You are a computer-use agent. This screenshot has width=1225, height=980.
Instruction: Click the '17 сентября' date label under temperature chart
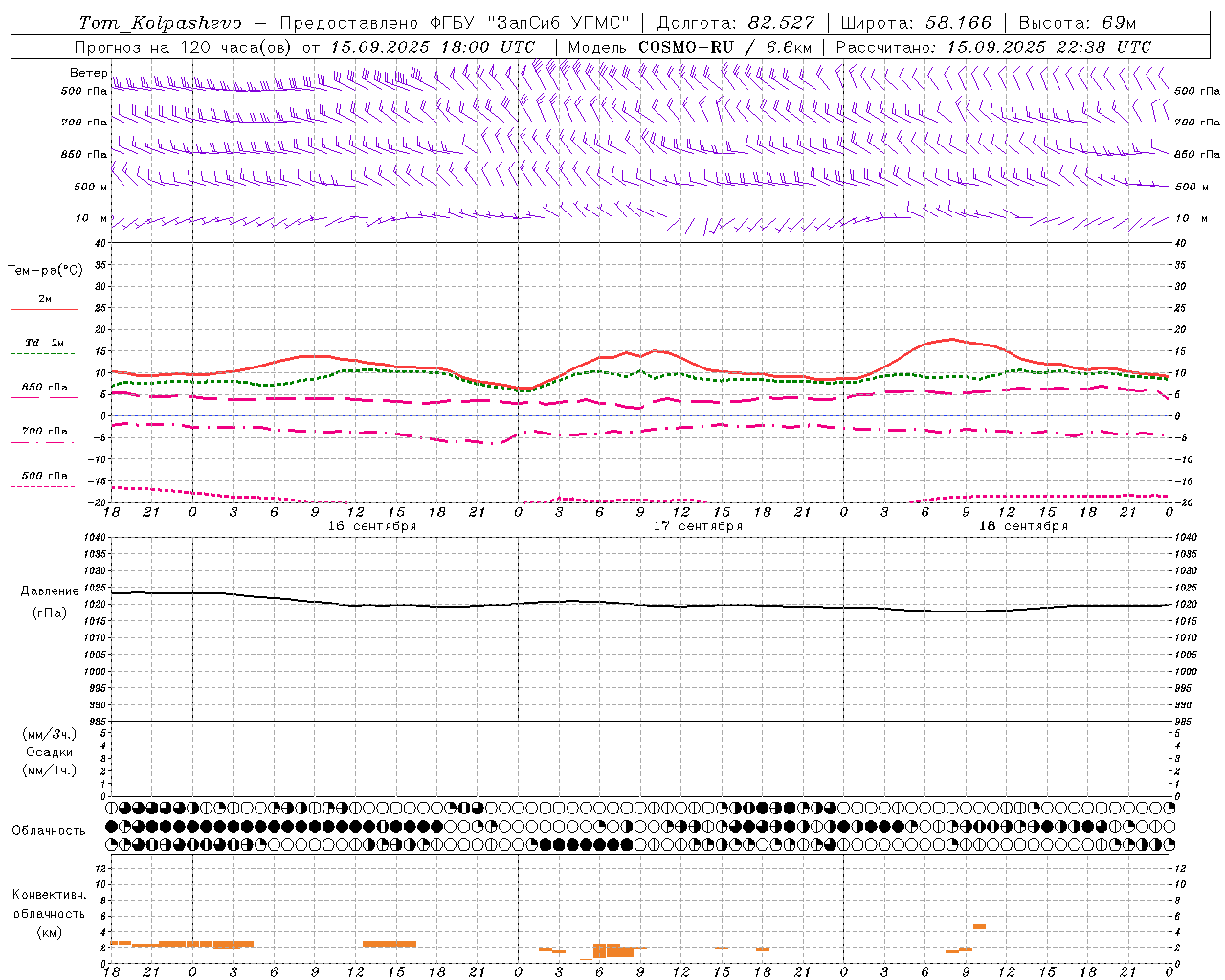pos(698,526)
